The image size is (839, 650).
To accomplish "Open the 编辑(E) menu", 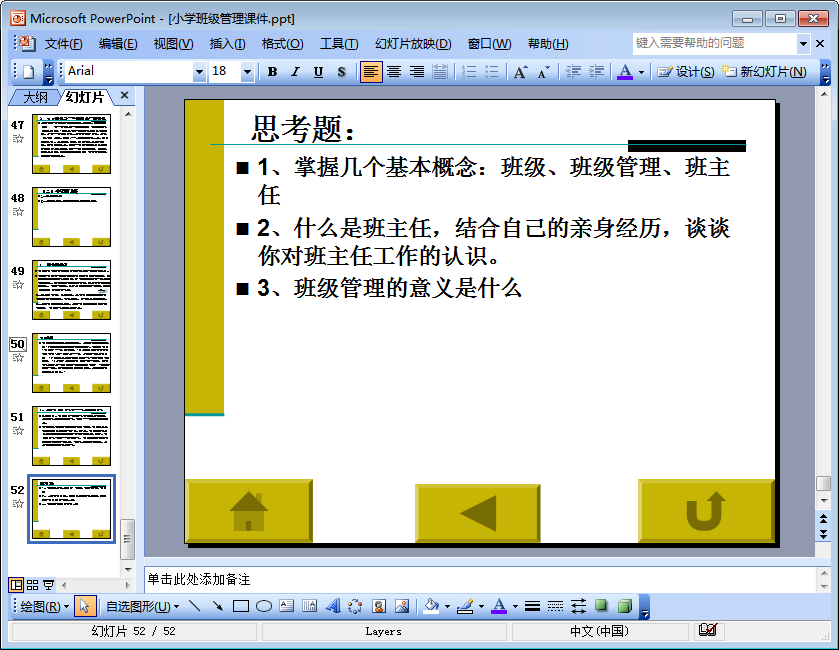I will pos(118,44).
